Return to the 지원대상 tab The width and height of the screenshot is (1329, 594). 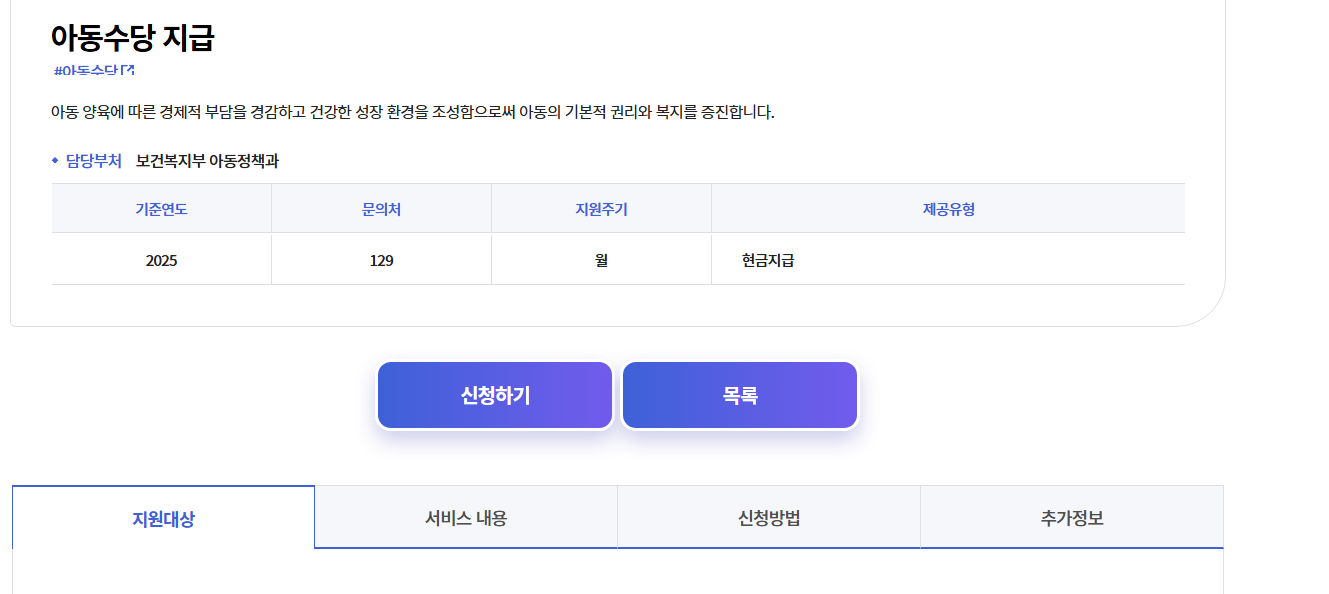[x=162, y=516]
